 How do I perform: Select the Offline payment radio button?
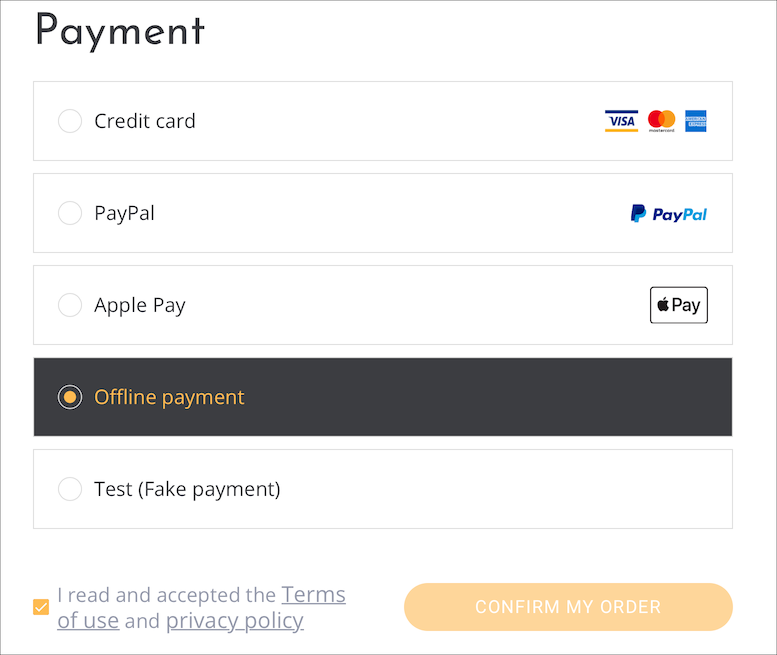tap(70, 397)
